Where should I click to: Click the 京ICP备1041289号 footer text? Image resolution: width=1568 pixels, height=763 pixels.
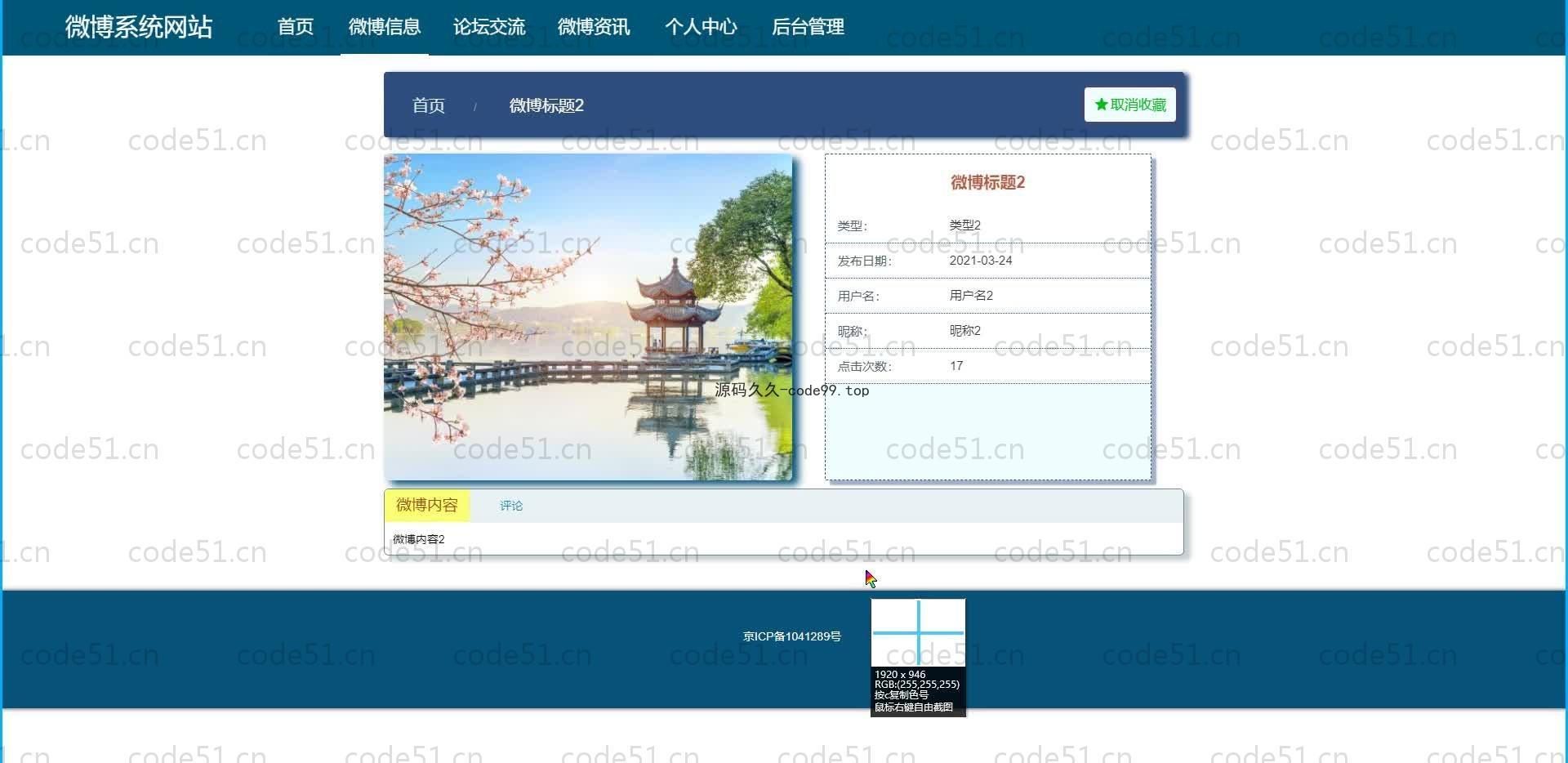(792, 636)
